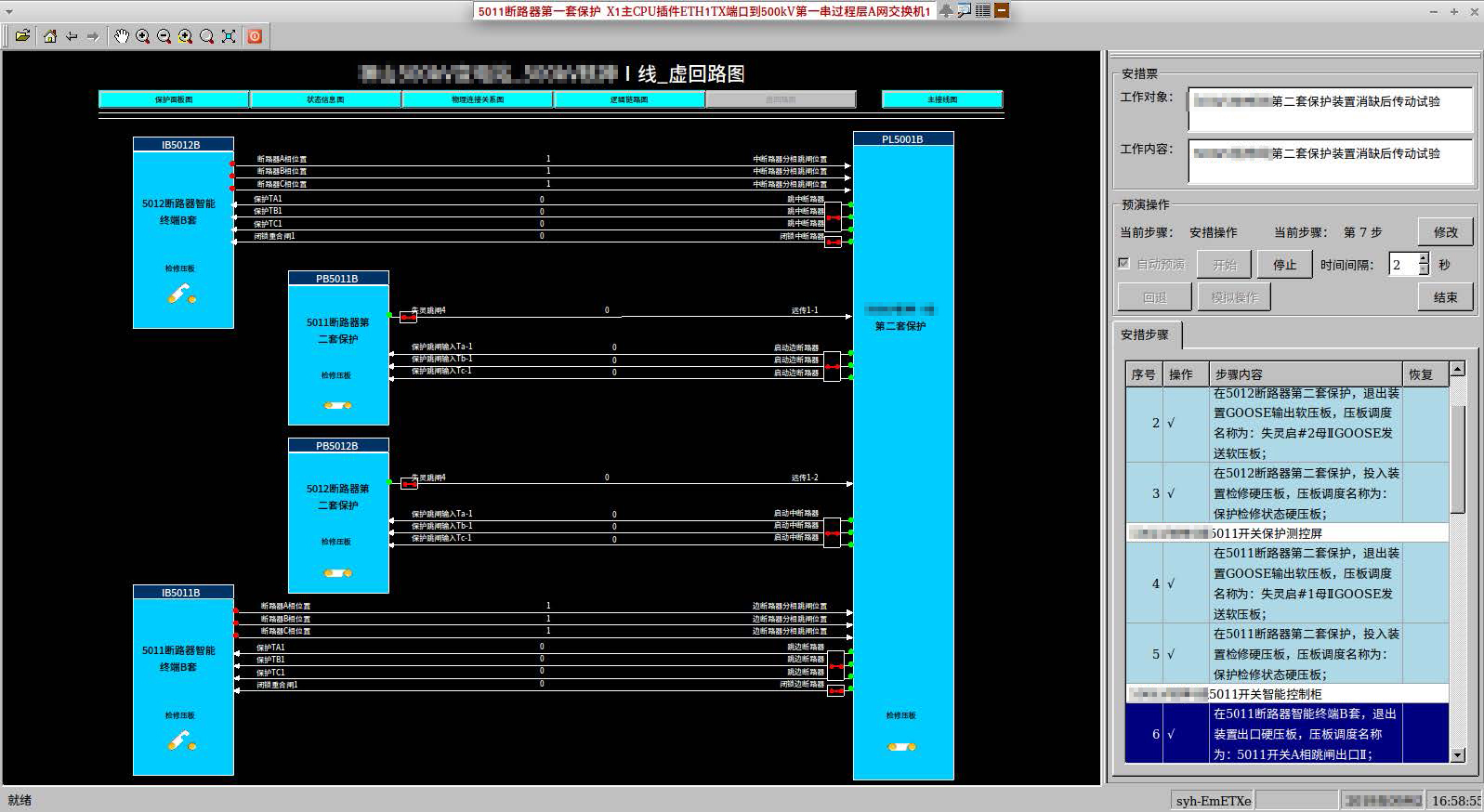The height and width of the screenshot is (812, 1484).
Task: Click the back arrow in toolbar
Action: point(72,36)
